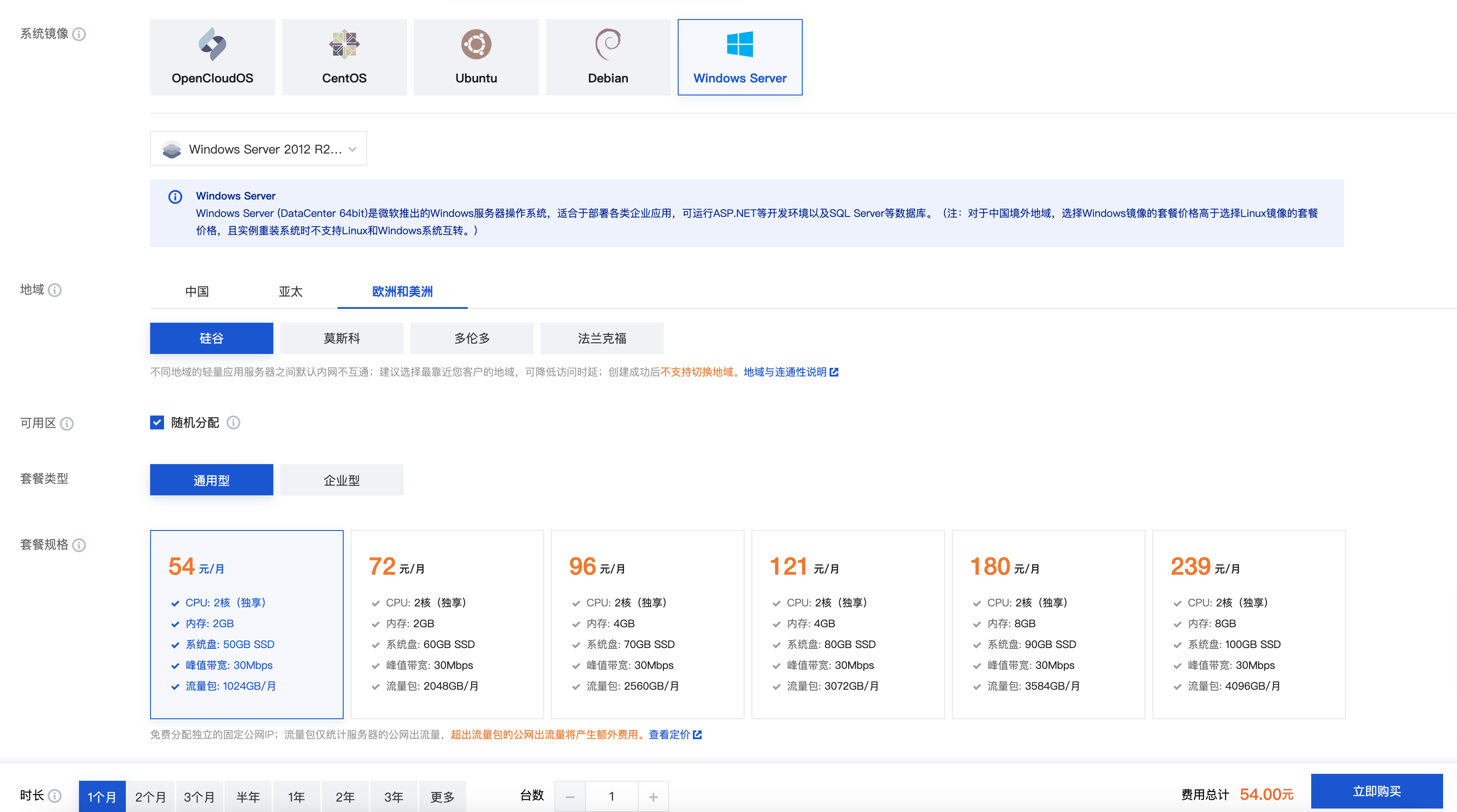Click the 流量包: 3584GB/月 text
Viewport: 1457px width, 812px height.
tap(1033, 686)
